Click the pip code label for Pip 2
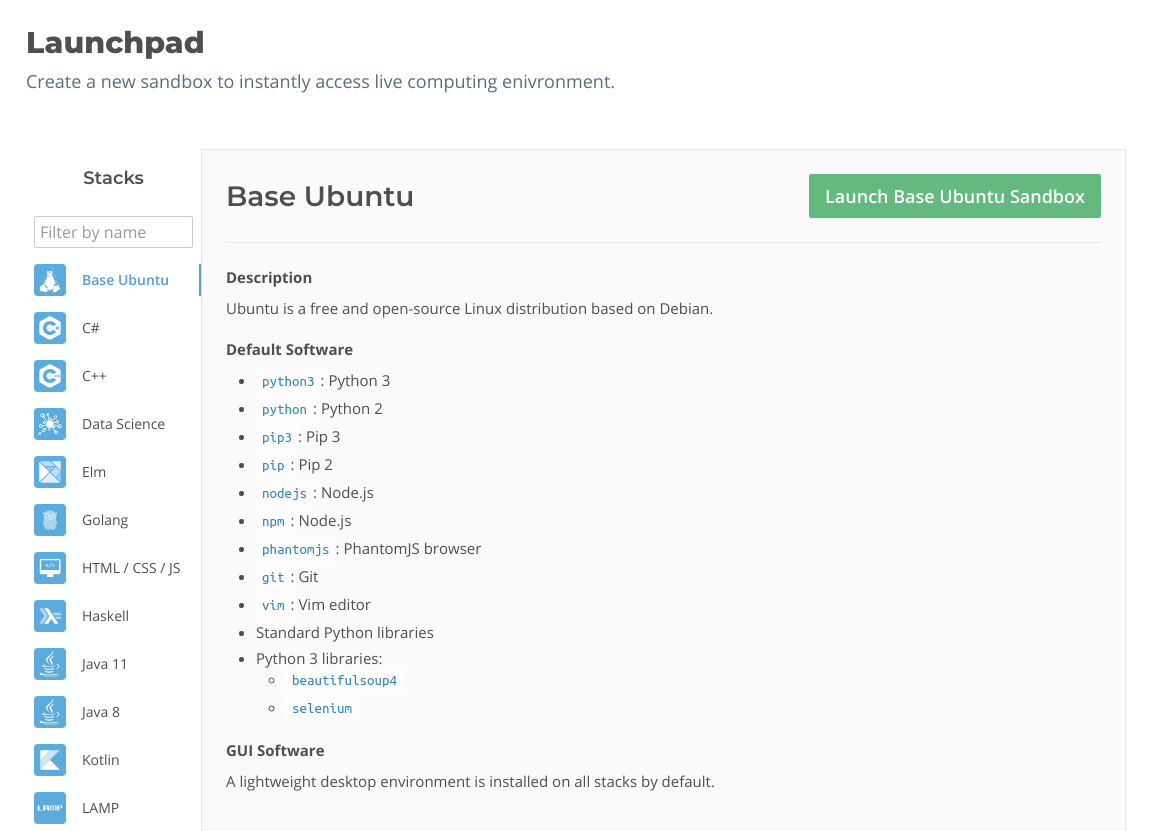The image size is (1172, 831). pyautogui.click(x=273, y=466)
